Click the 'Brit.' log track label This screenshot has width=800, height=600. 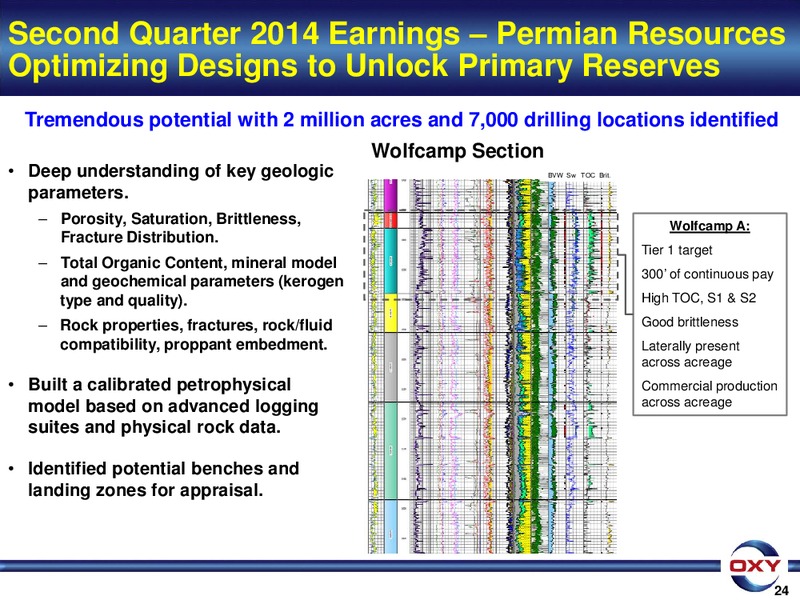click(x=605, y=175)
